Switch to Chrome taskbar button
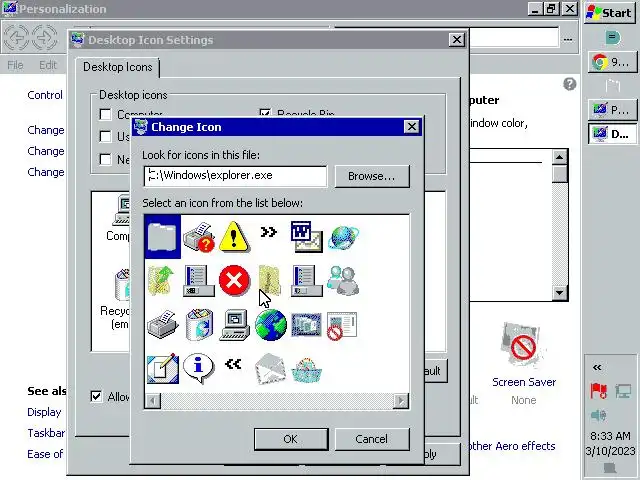This screenshot has height=480, width=640. [612, 62]
